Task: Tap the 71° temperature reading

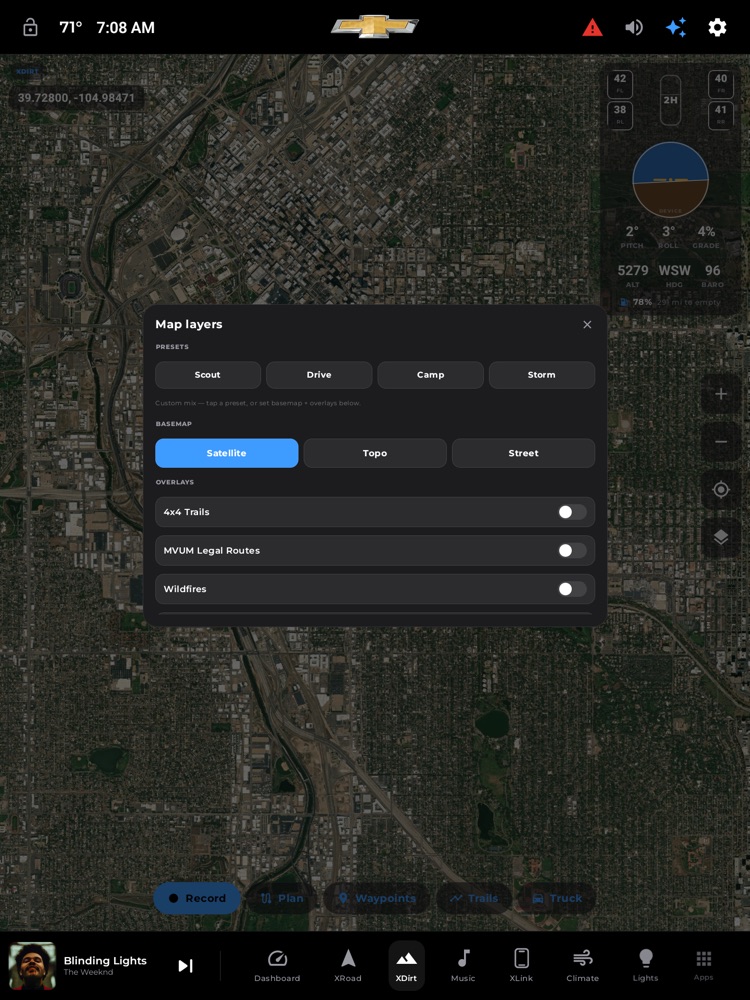Action: tap(71, 27)
